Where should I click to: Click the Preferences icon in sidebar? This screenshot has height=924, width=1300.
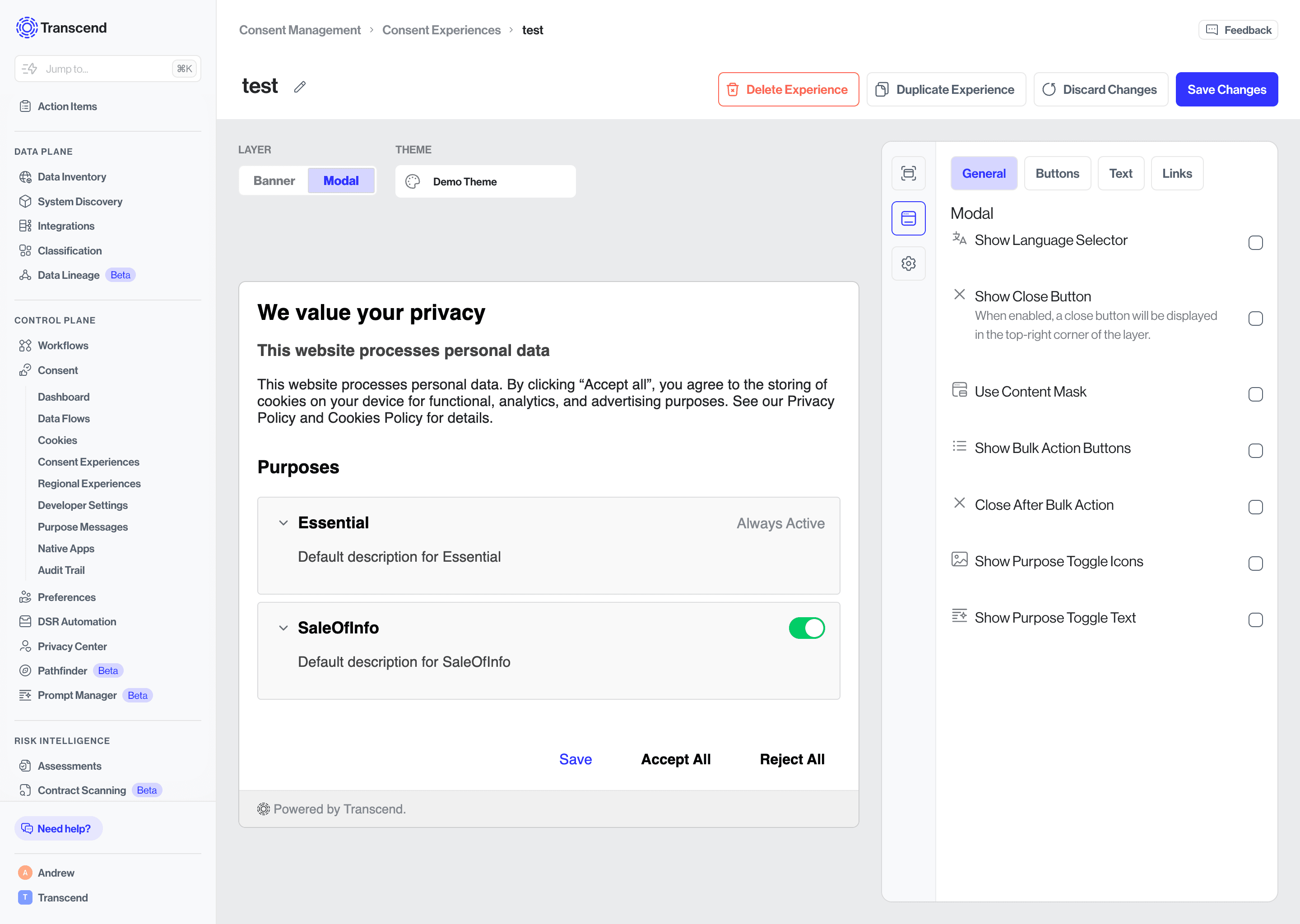[x=25, y=597]
